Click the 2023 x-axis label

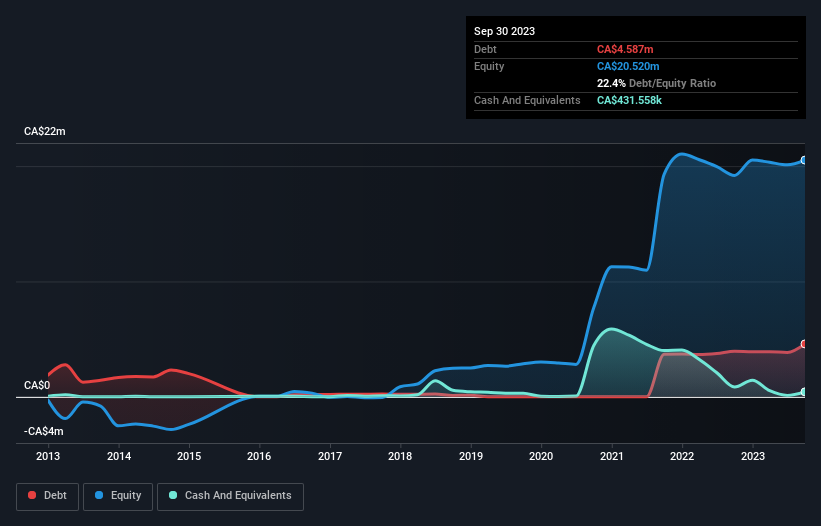coord(753,456)
